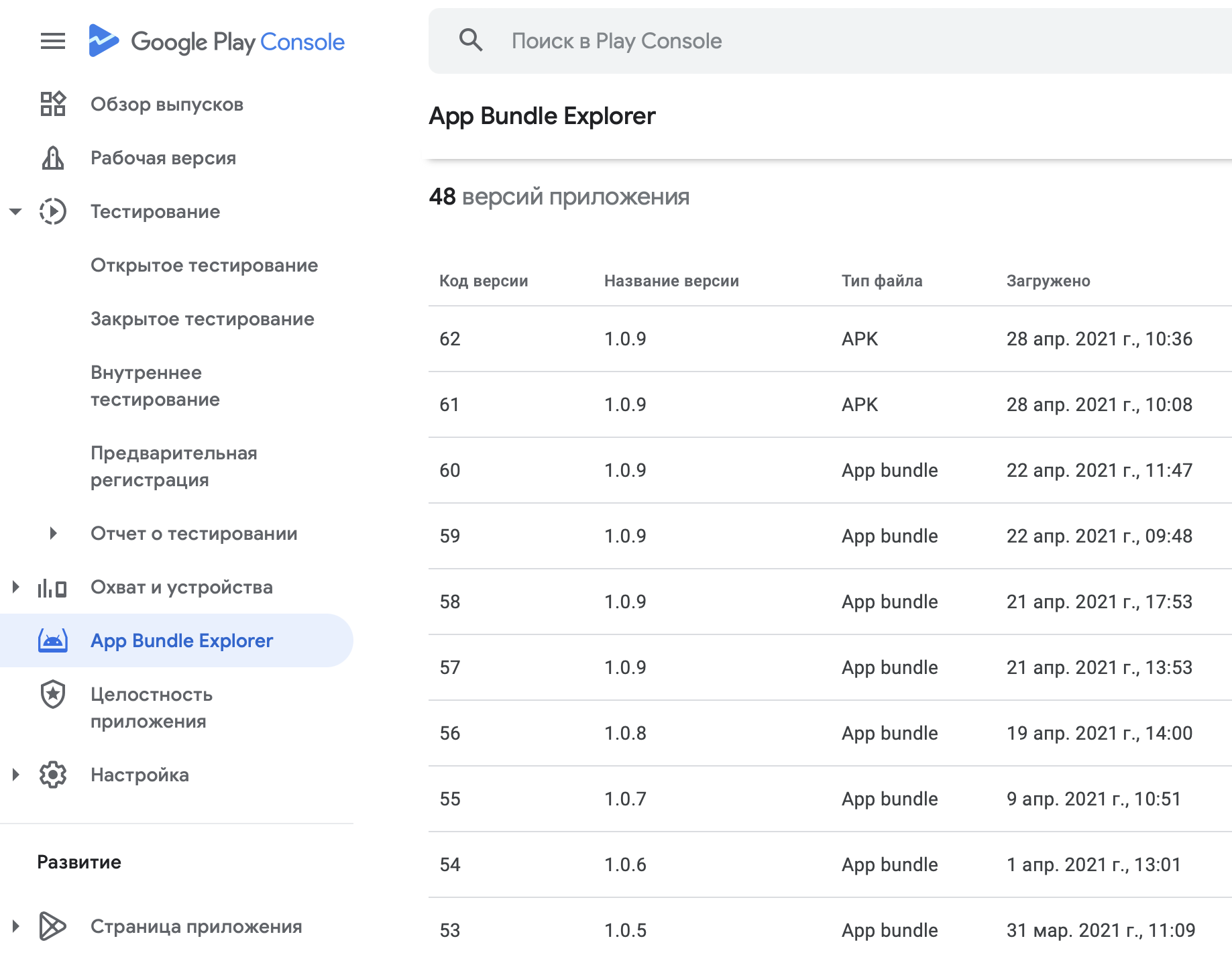Click the date 9 апр. 2021 г., 10:51
This screenshot has height=959, width=1232.
1094,799
